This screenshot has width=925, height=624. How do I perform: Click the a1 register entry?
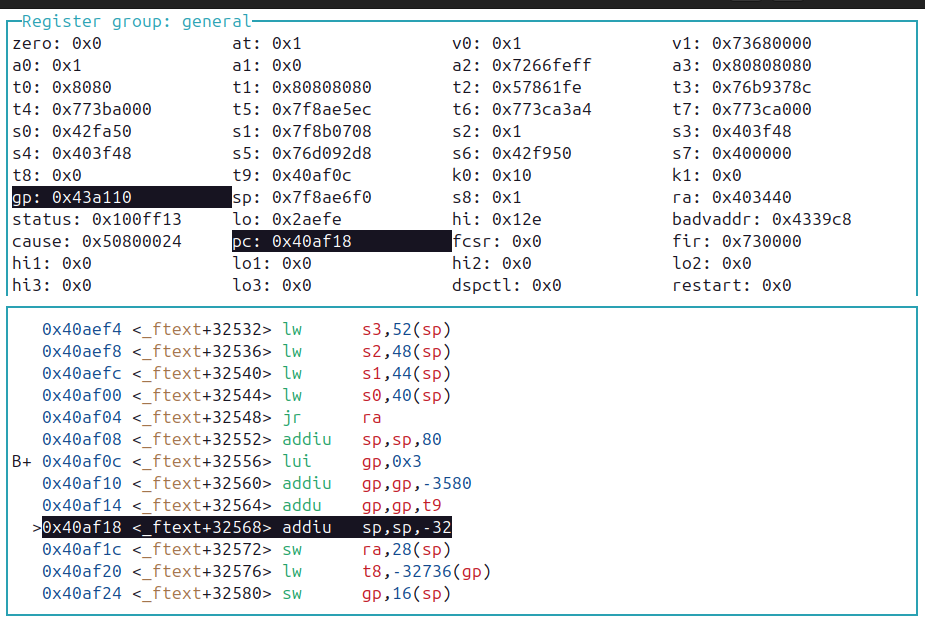267,65
